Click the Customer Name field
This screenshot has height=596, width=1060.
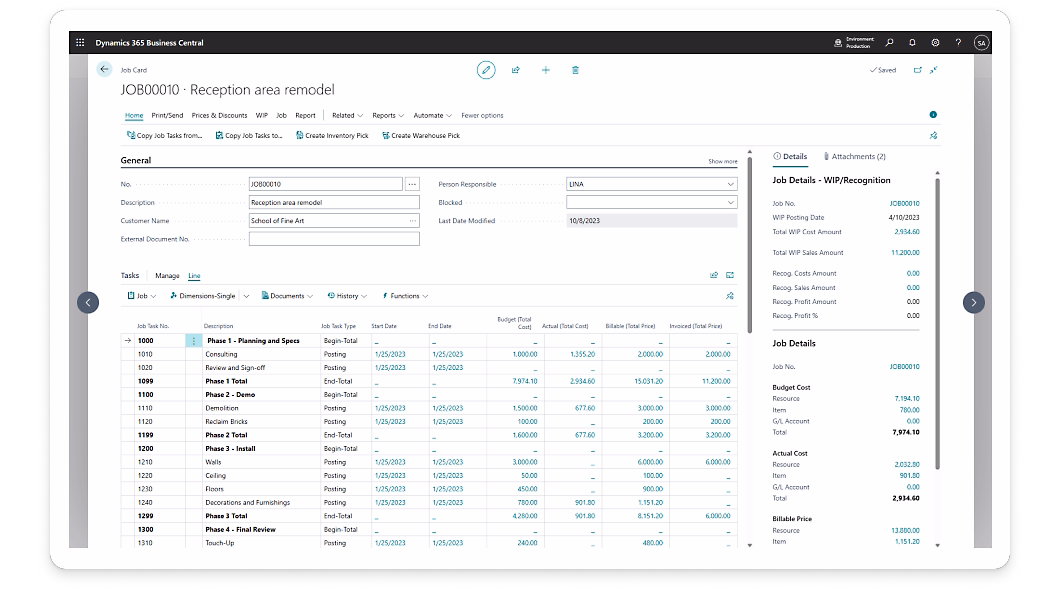334,220
